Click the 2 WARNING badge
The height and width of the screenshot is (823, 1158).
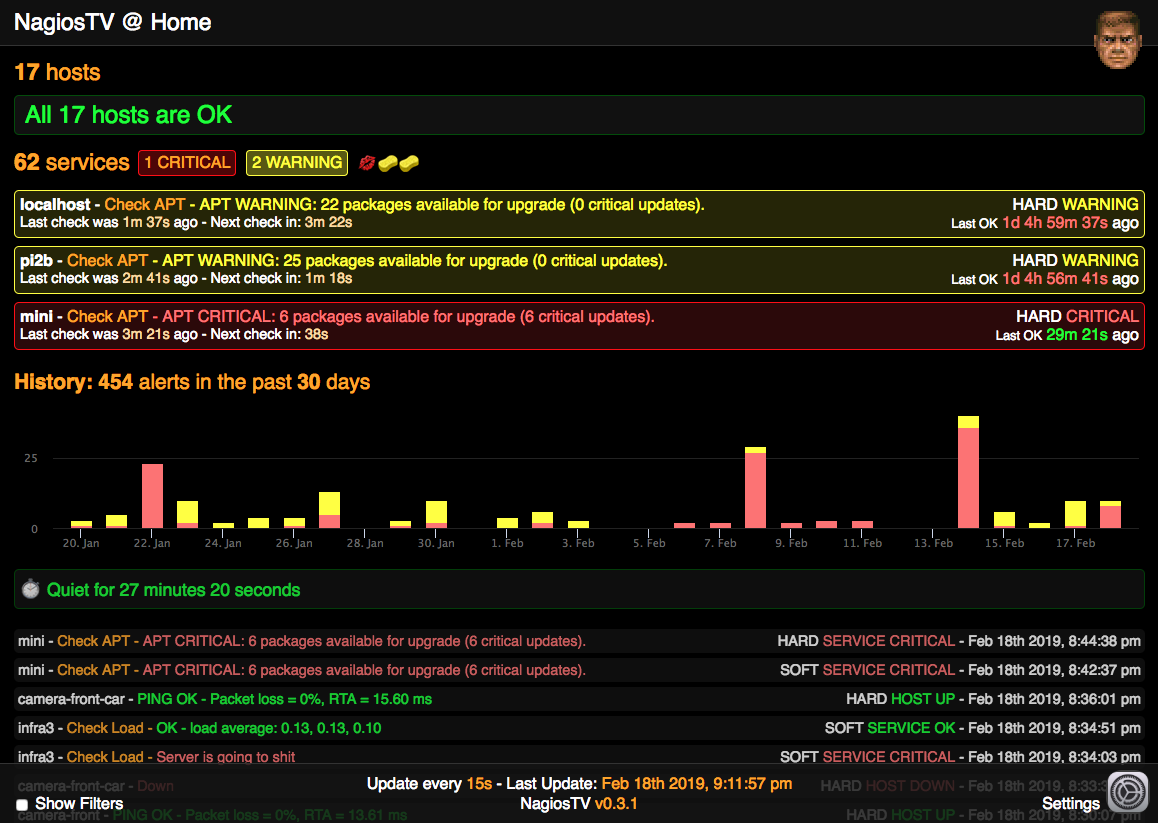pyautogui.click(x=297, y=163)
